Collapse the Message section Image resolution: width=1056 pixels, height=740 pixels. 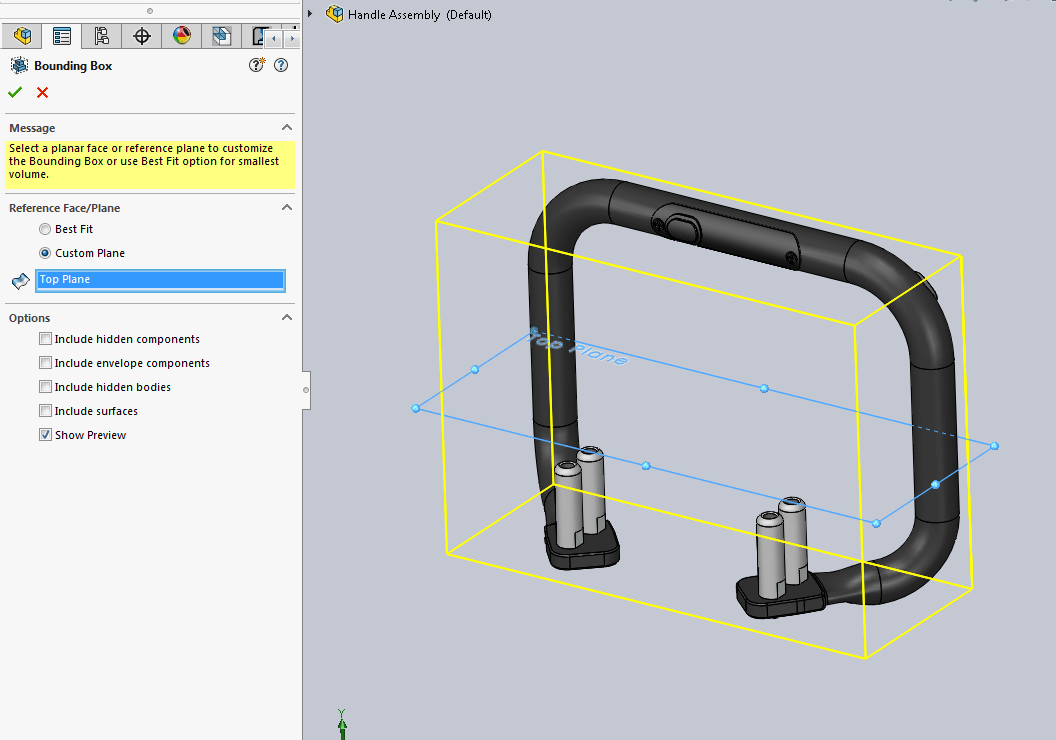coord(287,128)
